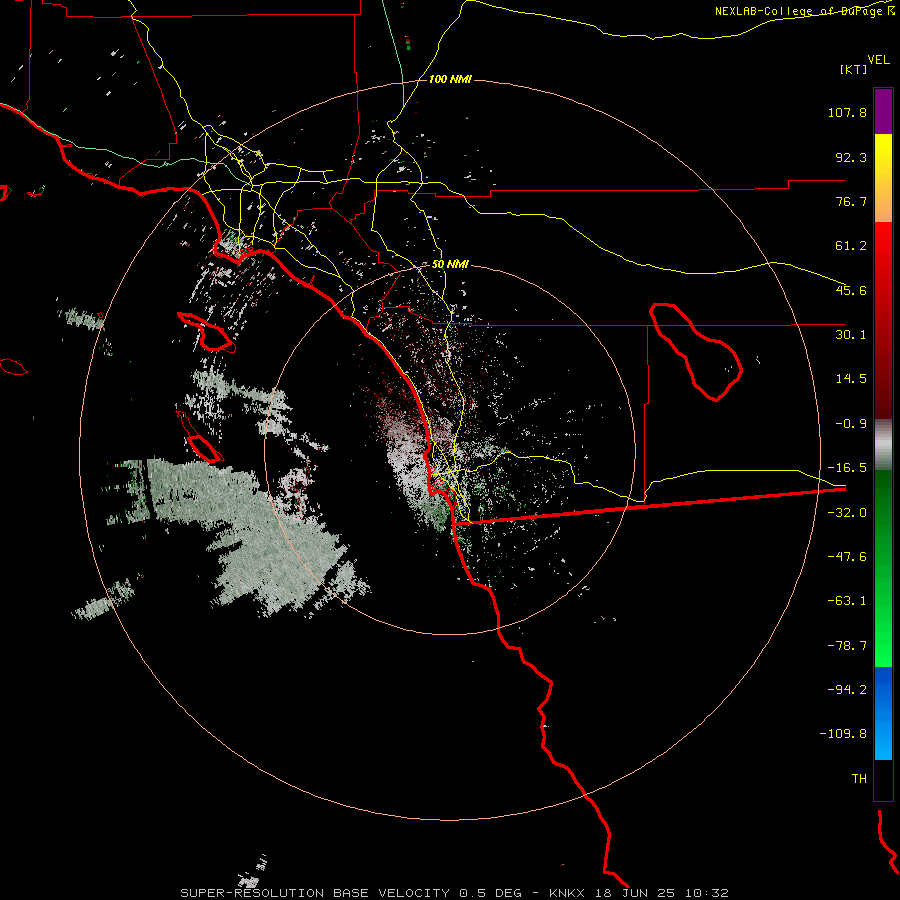Click the yellow-orange segment of the velocity color bar
Screen dimensions: 900x900
(883, 178)
